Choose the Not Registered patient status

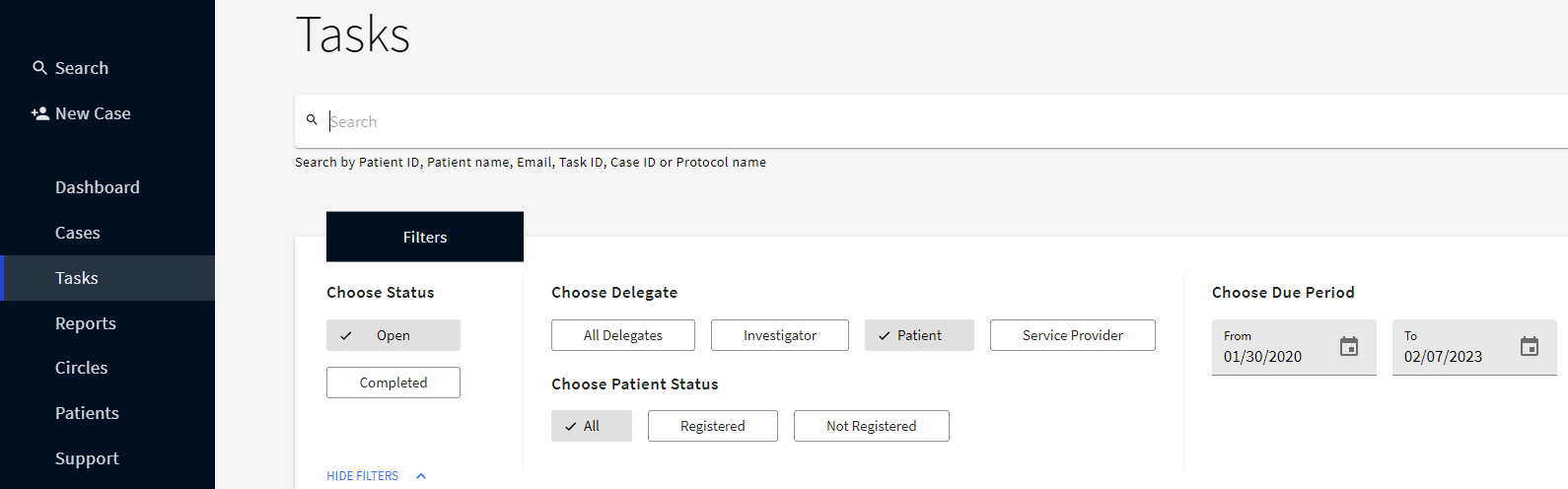[x=872, y=426]
